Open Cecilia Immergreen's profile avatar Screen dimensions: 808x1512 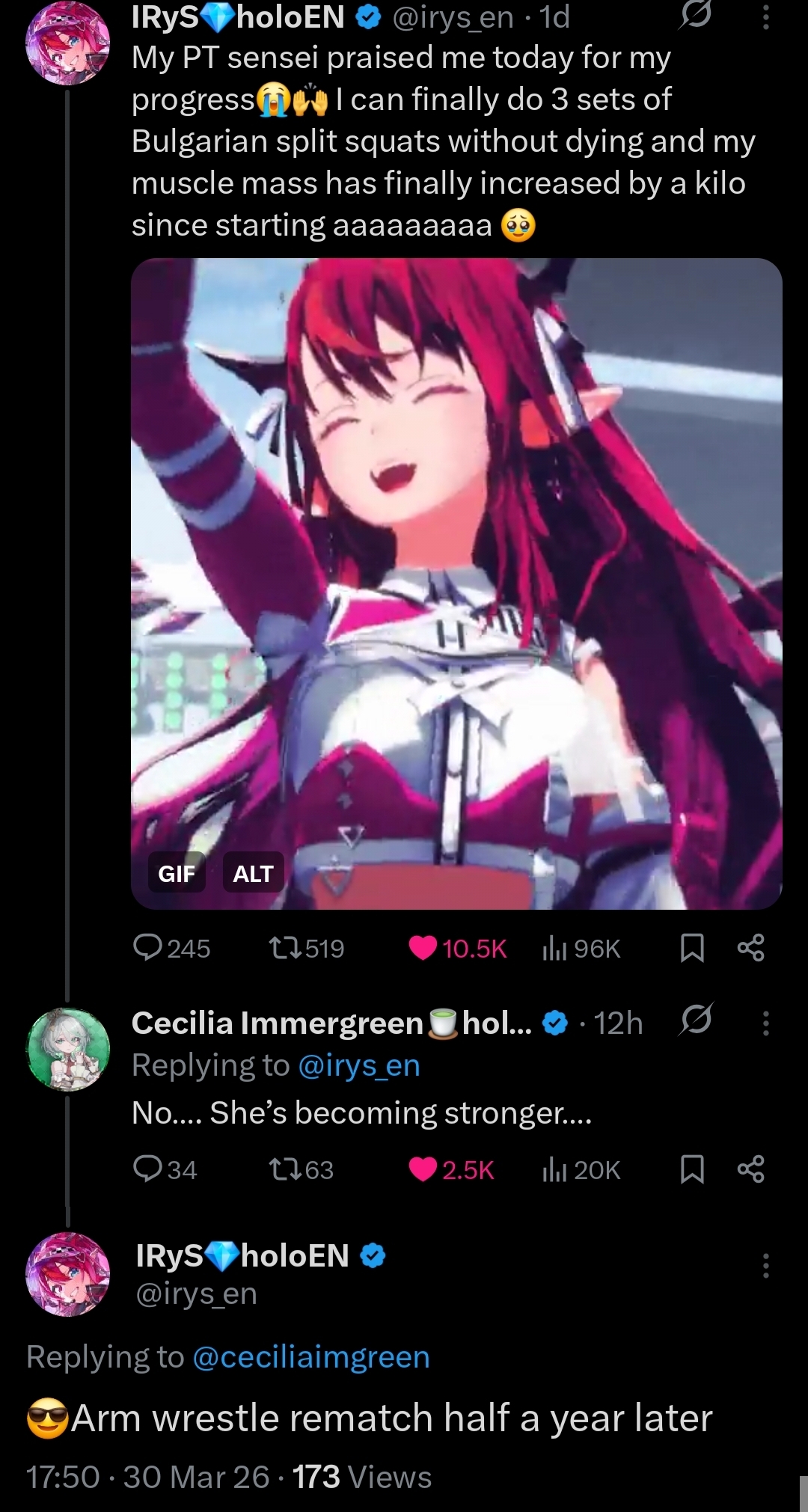point(68,1049)
